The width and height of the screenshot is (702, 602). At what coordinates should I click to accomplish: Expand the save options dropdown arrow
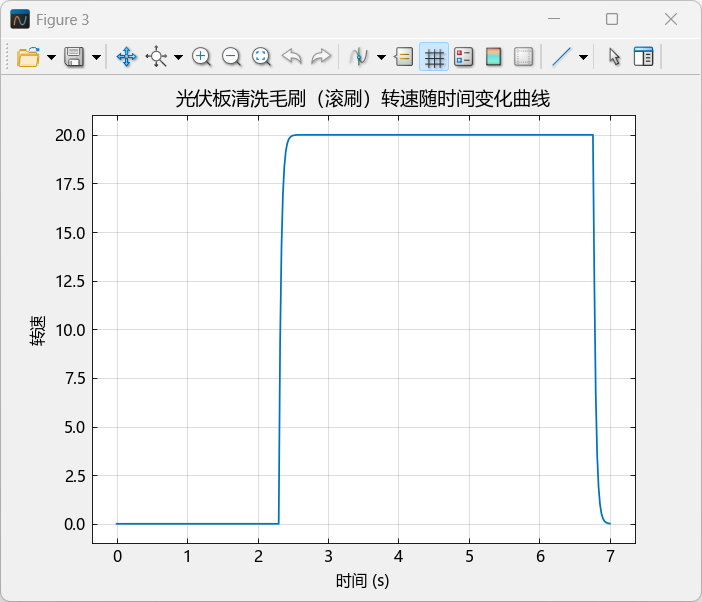coord(96,57)
